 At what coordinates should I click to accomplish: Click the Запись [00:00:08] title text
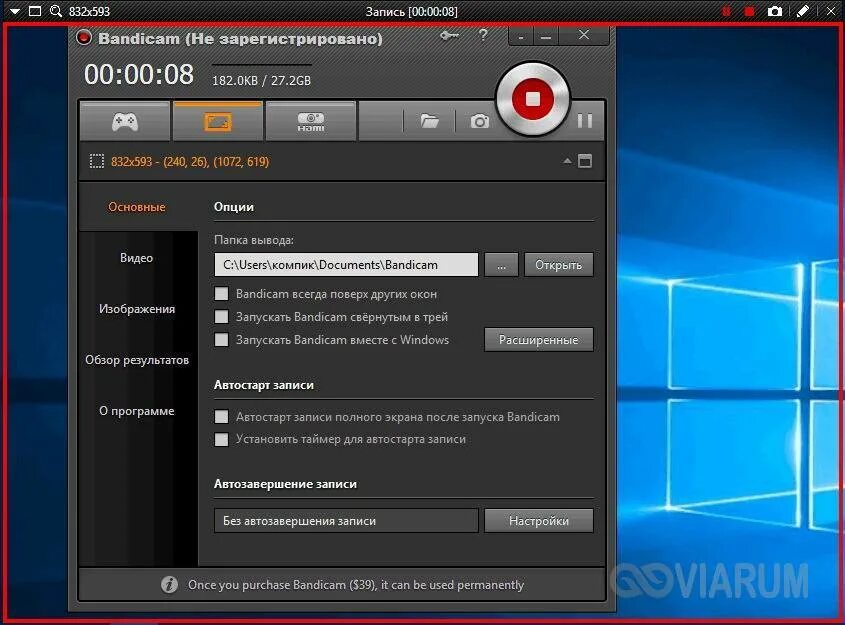[x=411, y=11]
